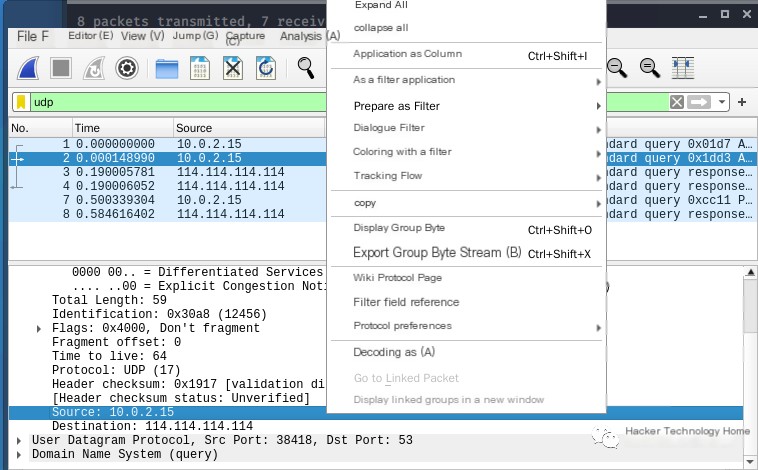Add filter button with plus sign
The height and width of the screenshot is (470, 758).
(x=742, y=102)
